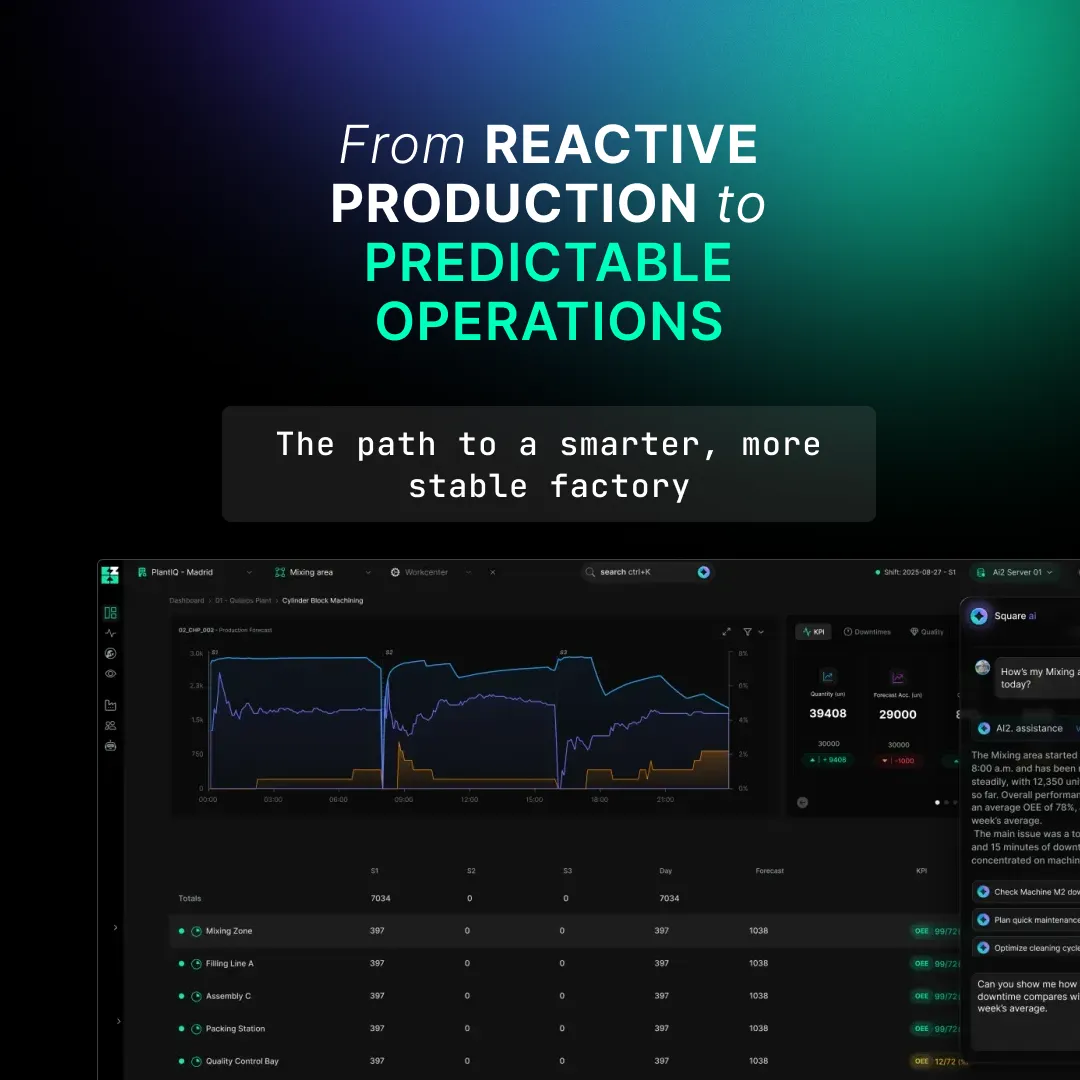
Task: Click the back arrow in KPI panel
Action: [x=802, y=802]
